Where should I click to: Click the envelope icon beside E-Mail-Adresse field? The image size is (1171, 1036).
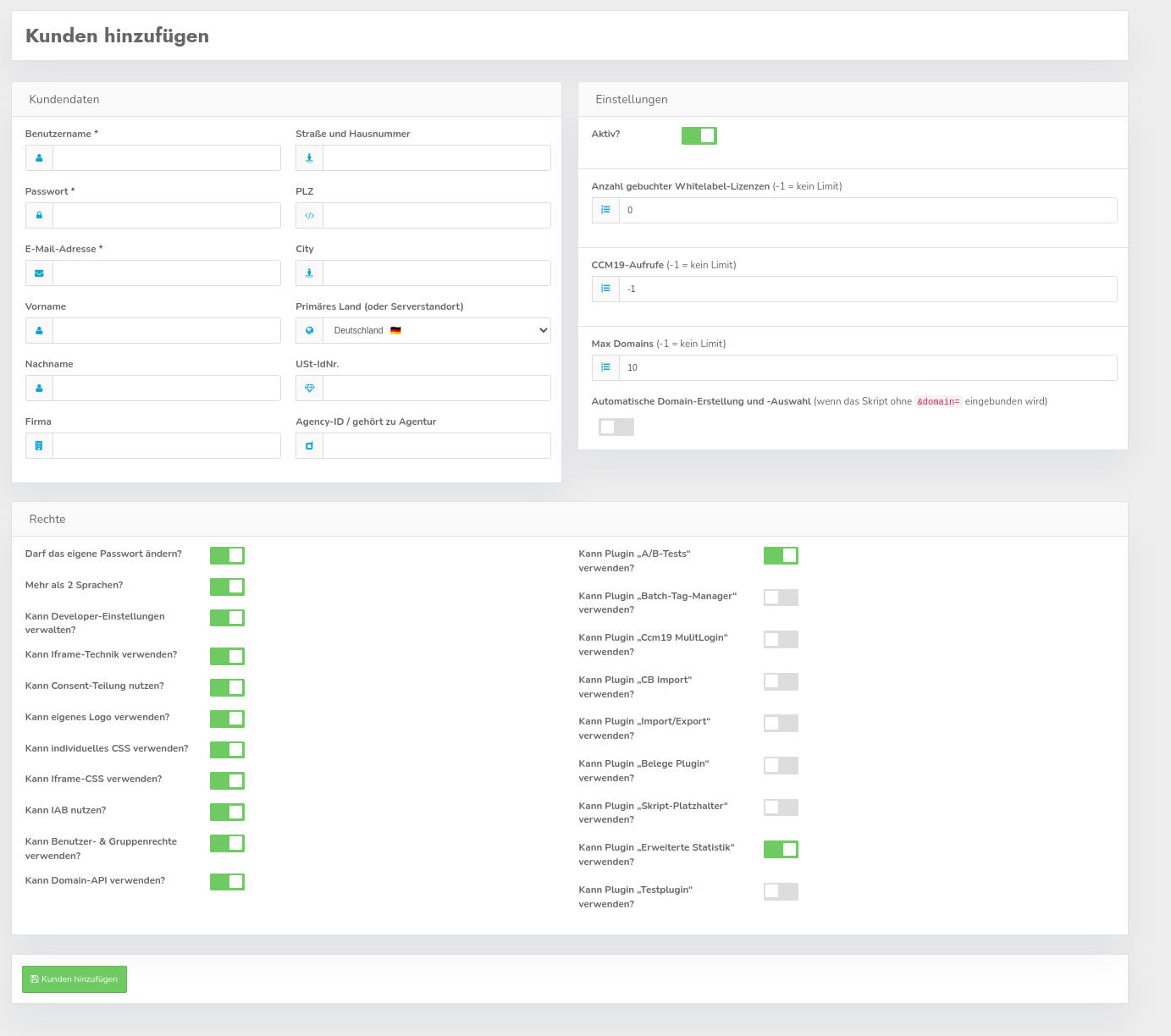coord(39,273)
